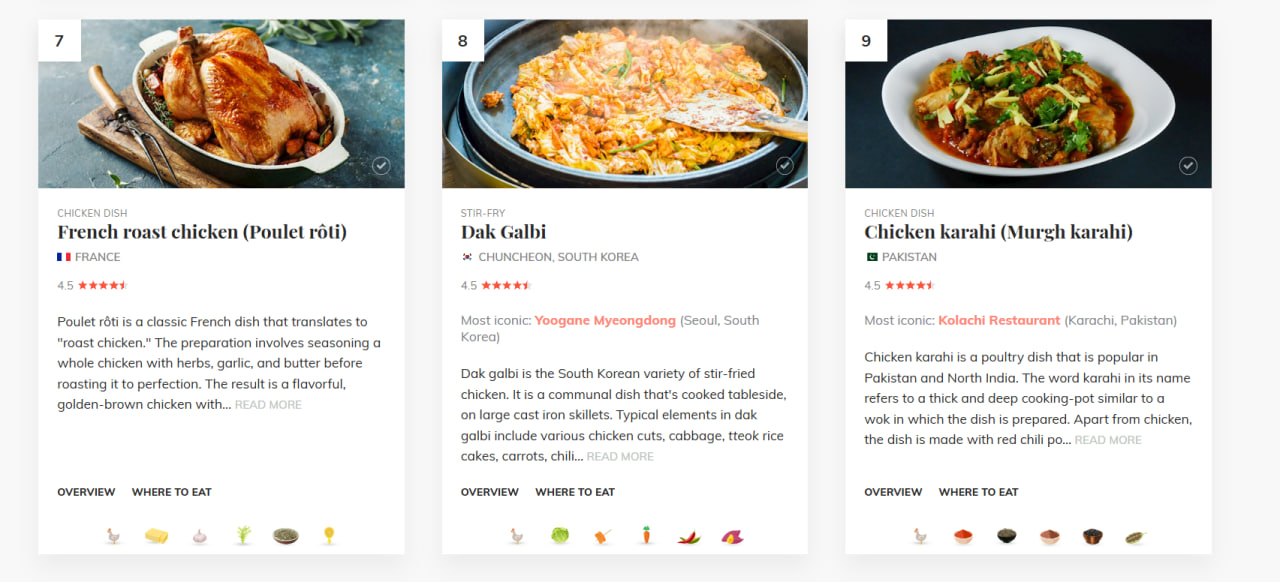Click the star rating under Dak Galbi
The height and width of the screenshot is (582, 1280).
pos(506,286)
